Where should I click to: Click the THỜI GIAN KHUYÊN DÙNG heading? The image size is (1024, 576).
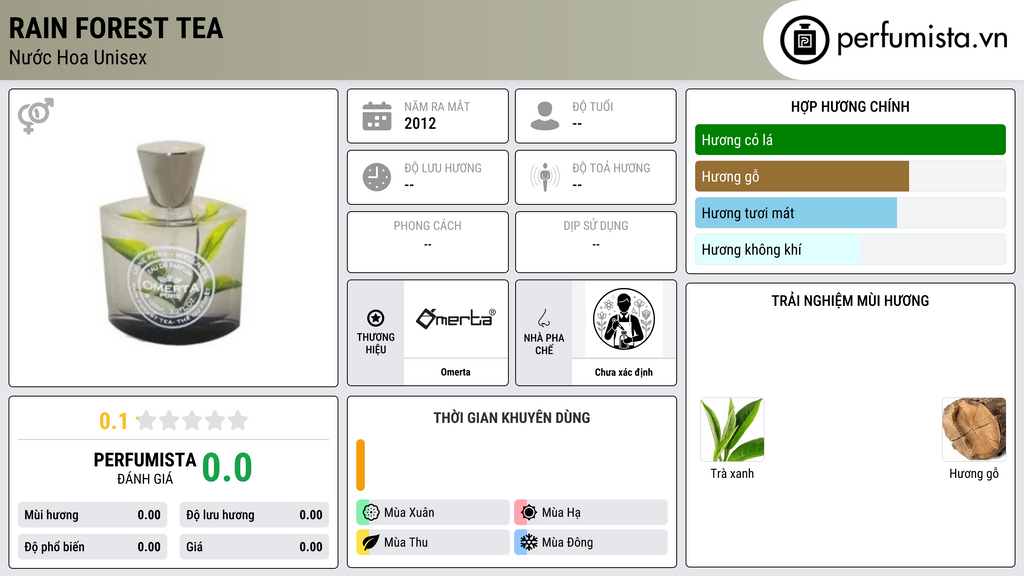pyautogui.click(x=512, y=418)
